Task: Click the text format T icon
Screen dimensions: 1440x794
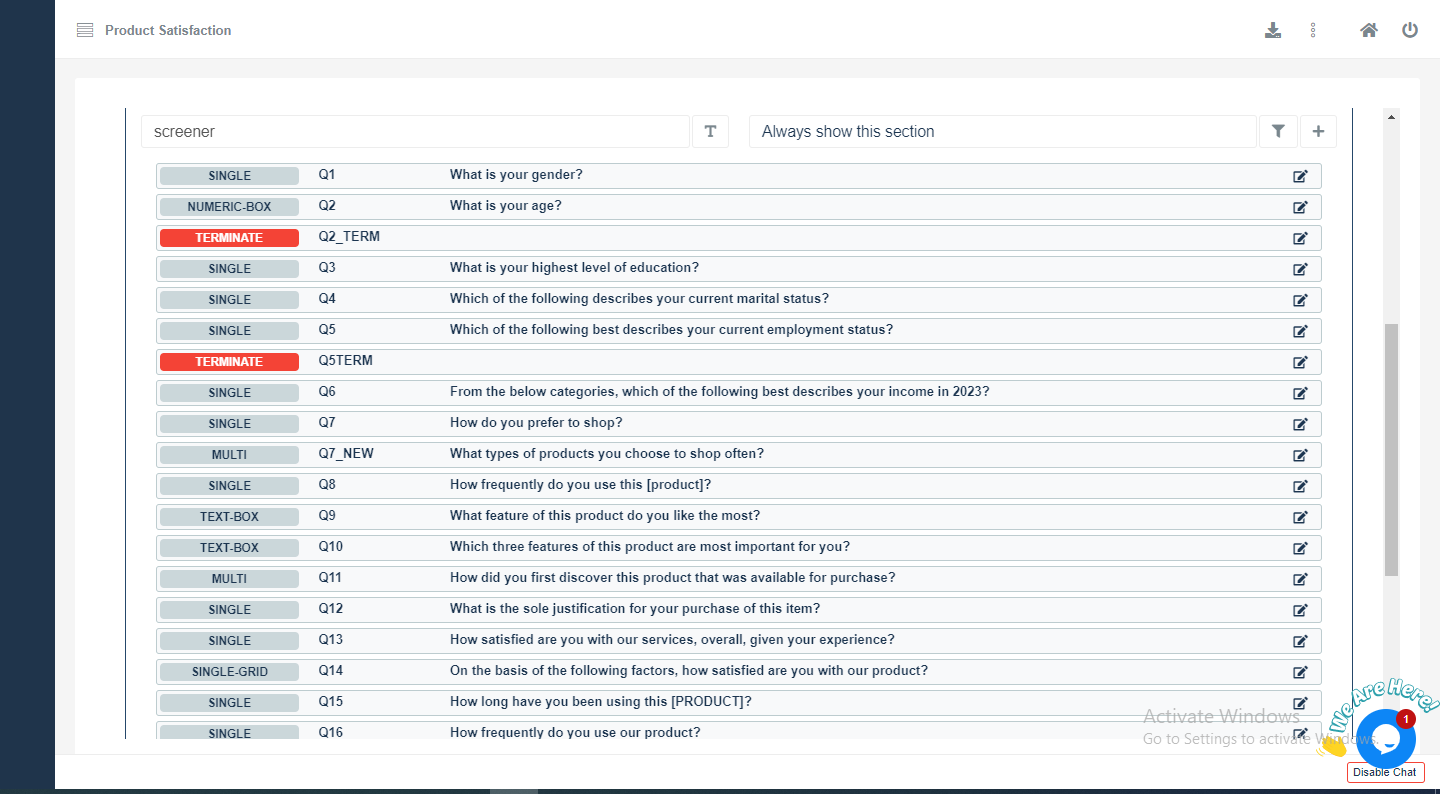Action: point(710,132)
